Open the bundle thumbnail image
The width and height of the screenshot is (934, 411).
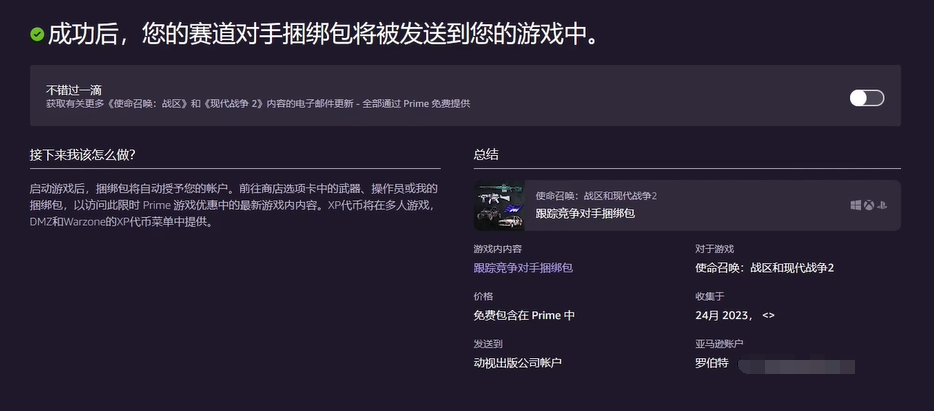(x=499, y=206)
